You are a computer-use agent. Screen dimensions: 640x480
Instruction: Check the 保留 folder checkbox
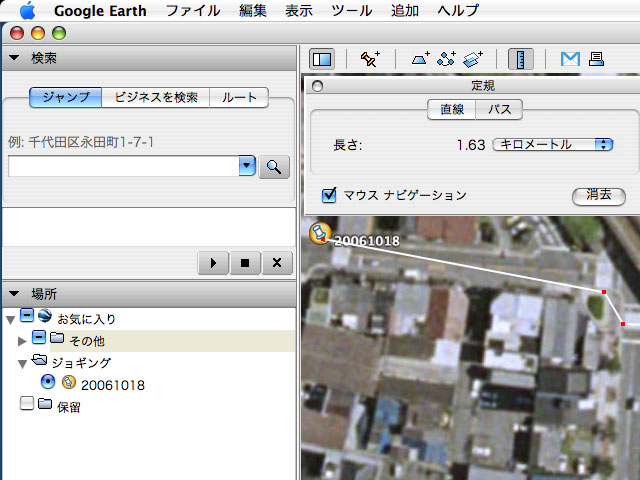tap(27, 403)
